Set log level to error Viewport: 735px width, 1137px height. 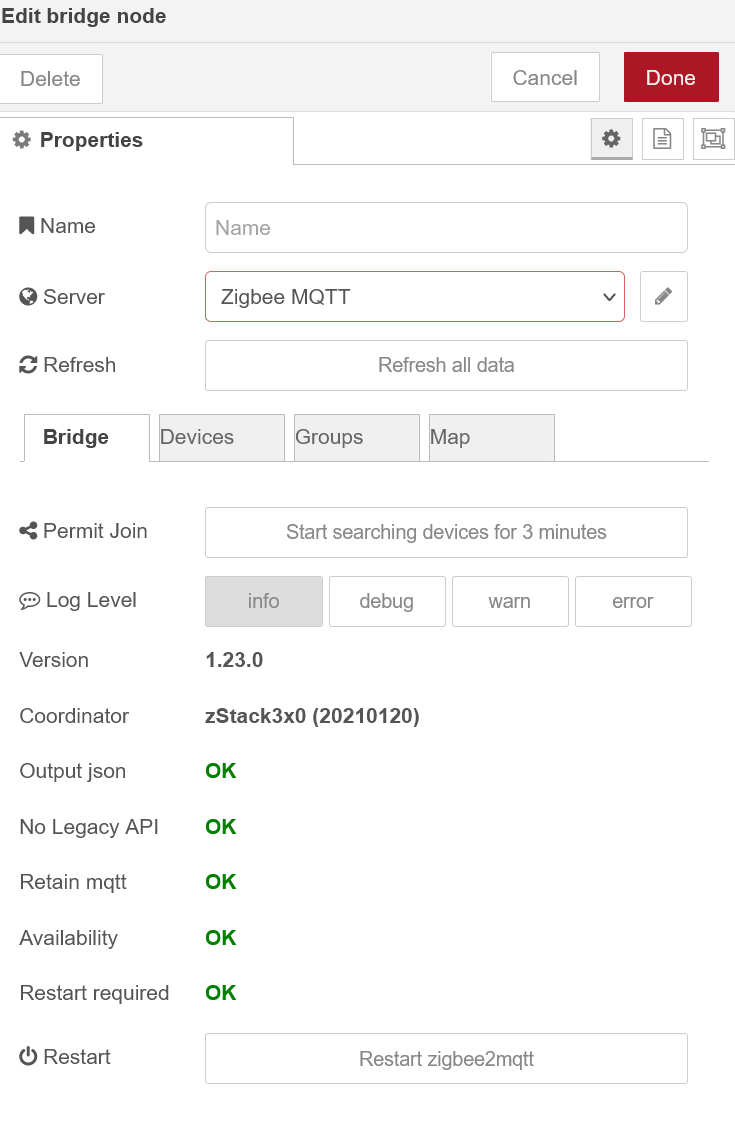click(633, 601)
